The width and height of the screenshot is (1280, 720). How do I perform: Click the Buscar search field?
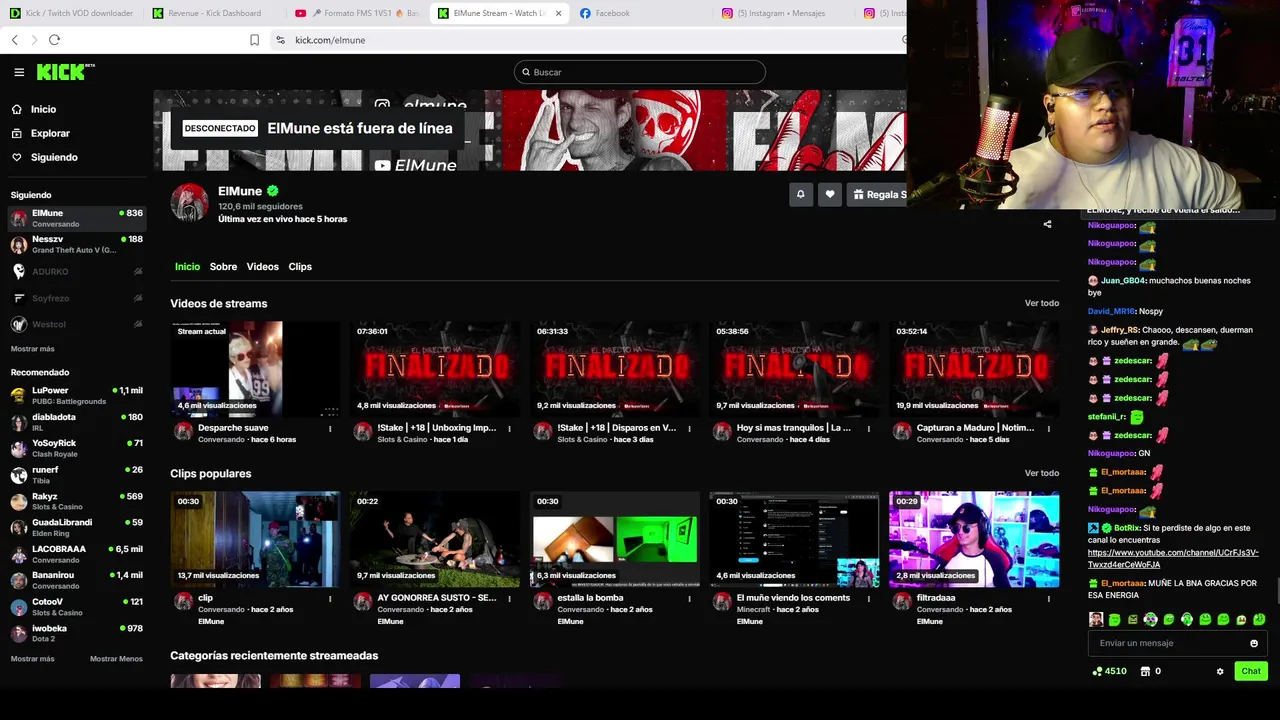(640, 72)
